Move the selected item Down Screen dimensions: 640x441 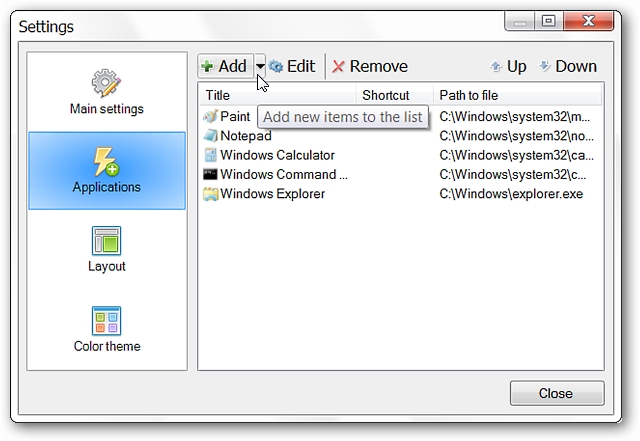point(568,66)
